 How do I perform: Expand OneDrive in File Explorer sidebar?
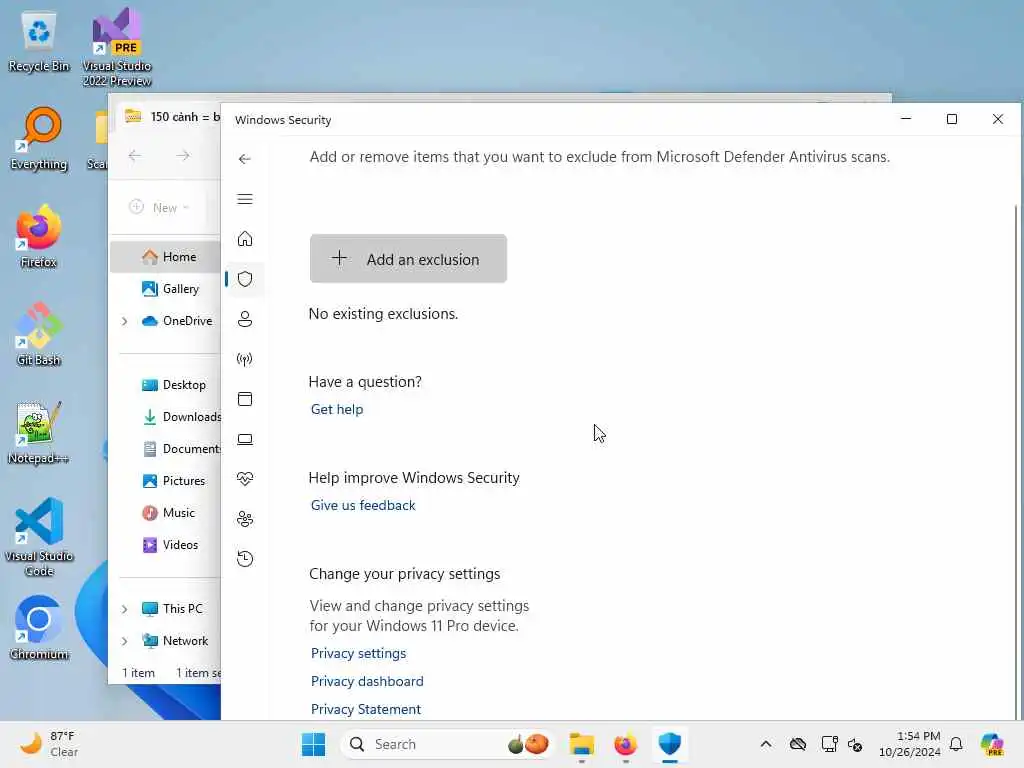[x=125, y=321]
